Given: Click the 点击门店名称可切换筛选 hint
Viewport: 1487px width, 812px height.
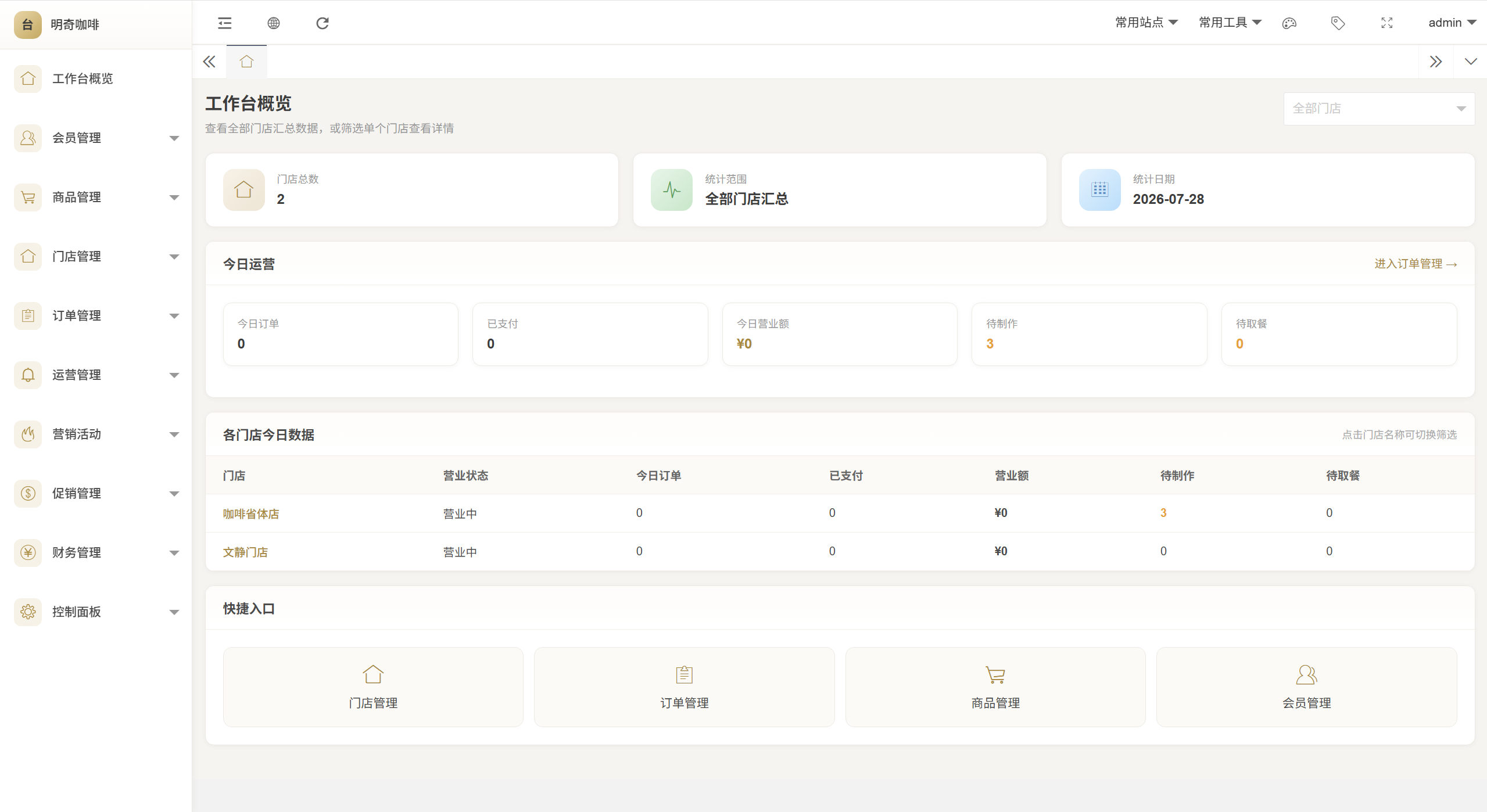Looking at the screenshot, I should [x=1399, y=434].
